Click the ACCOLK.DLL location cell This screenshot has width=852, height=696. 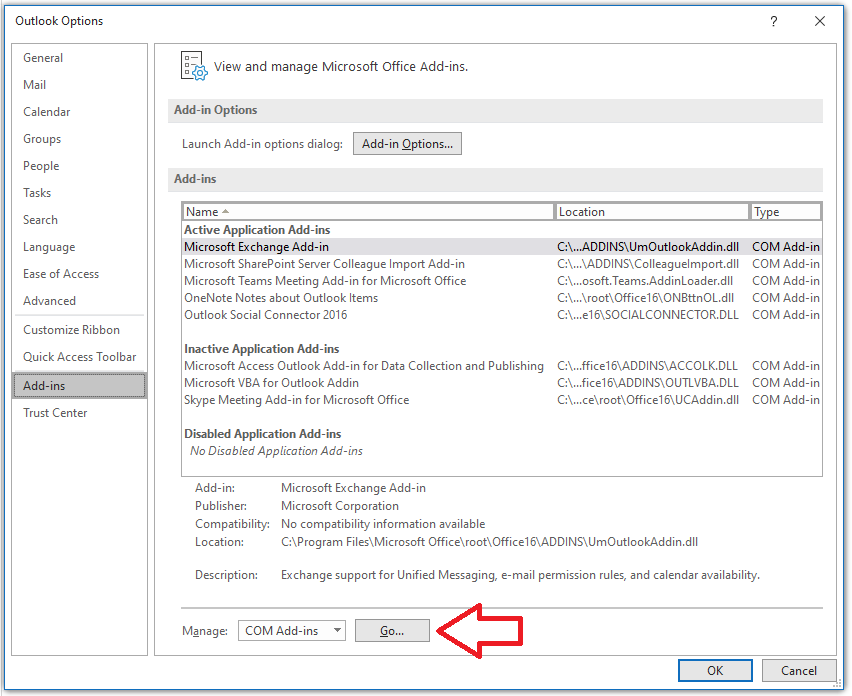(x=647, y=366)
